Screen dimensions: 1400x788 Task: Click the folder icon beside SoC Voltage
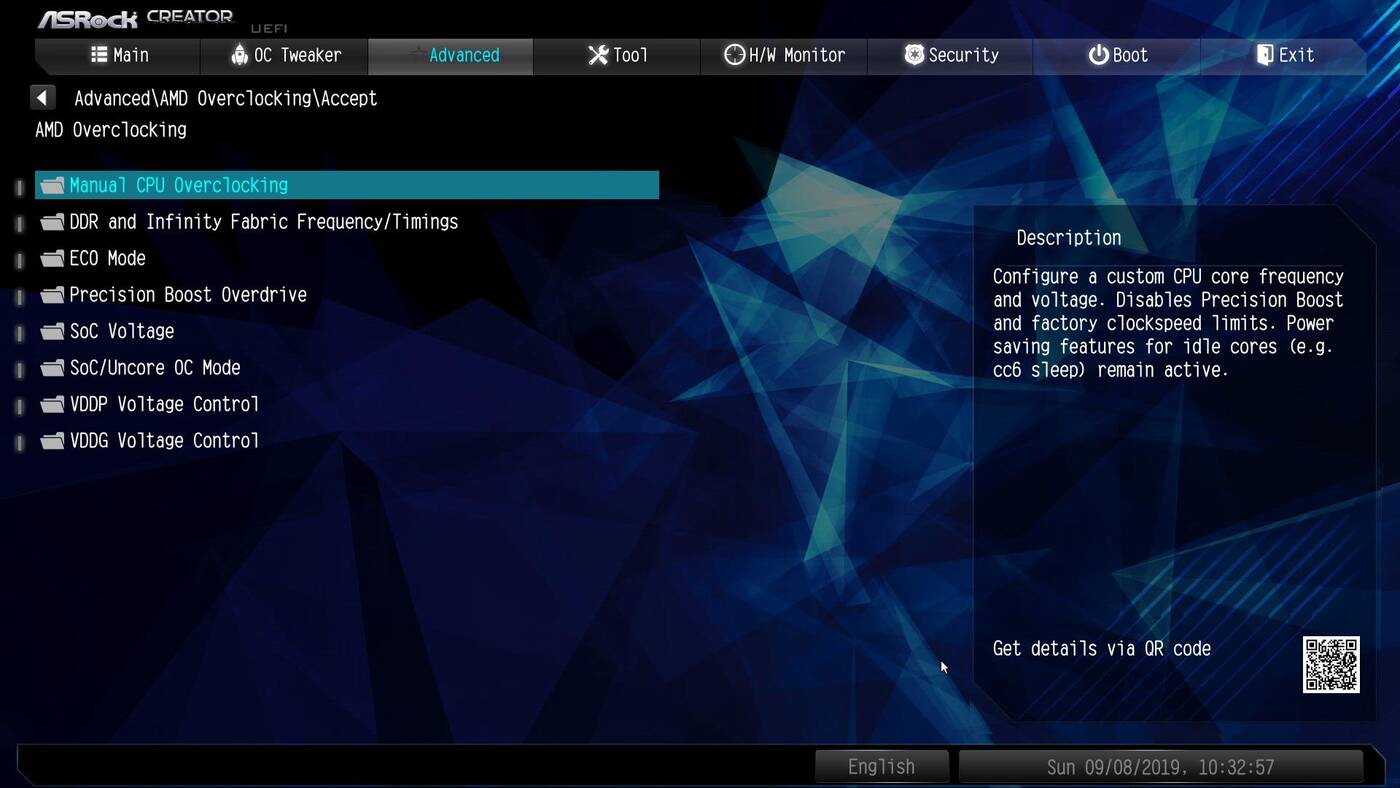pyautogui.click(x=52, y=332)
